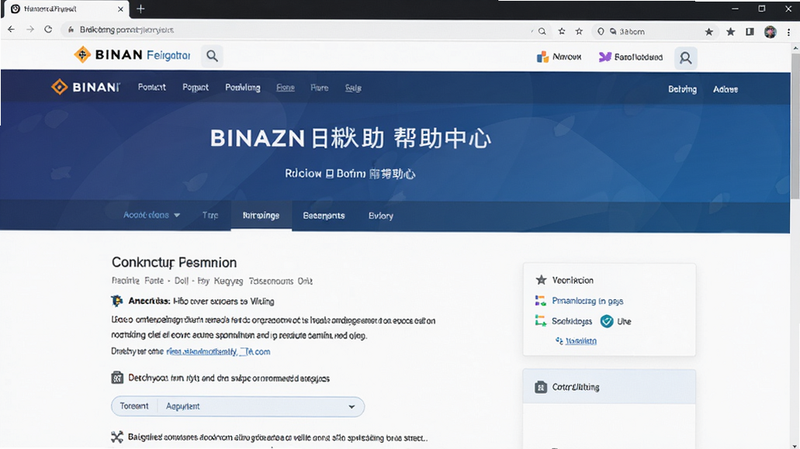Switch to the Becengnts tab
This screenshot has width=800, height=449.
tap(323, 216)
